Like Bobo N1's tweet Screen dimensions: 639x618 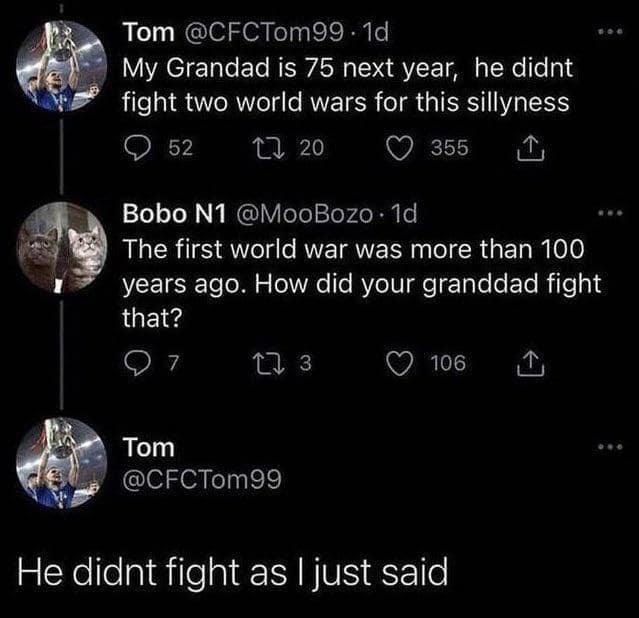pos(407,363)
